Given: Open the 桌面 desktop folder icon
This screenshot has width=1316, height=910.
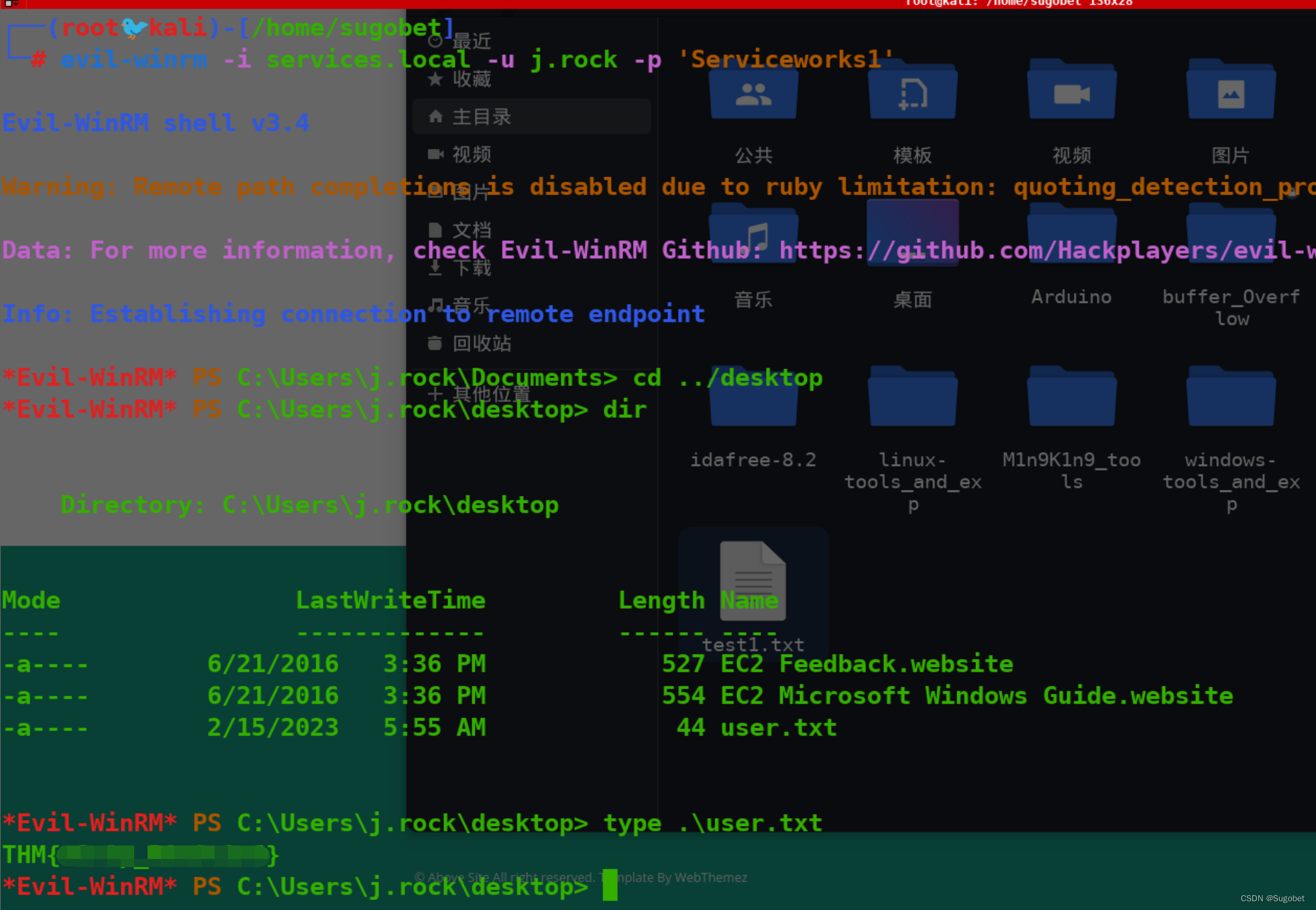Looking at the screenshot, I should 912,234.
